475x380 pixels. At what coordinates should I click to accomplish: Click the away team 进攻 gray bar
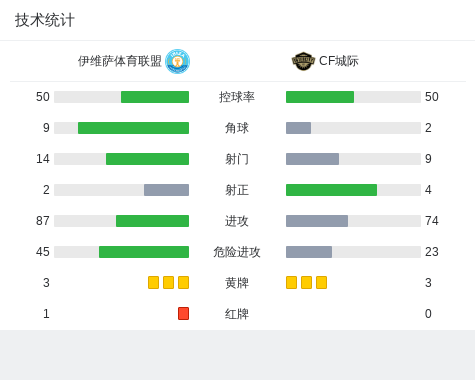317,221
